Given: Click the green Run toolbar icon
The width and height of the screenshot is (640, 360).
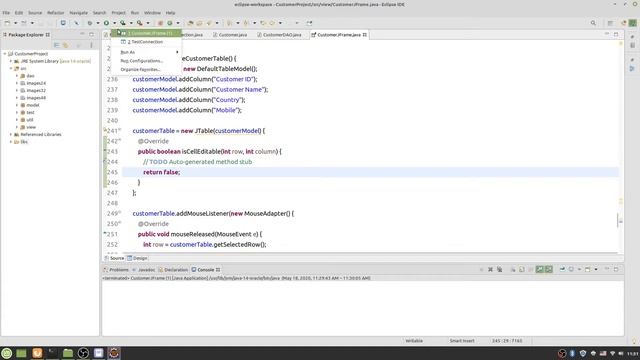Looking at the screenshot, I should pos(106,23).
